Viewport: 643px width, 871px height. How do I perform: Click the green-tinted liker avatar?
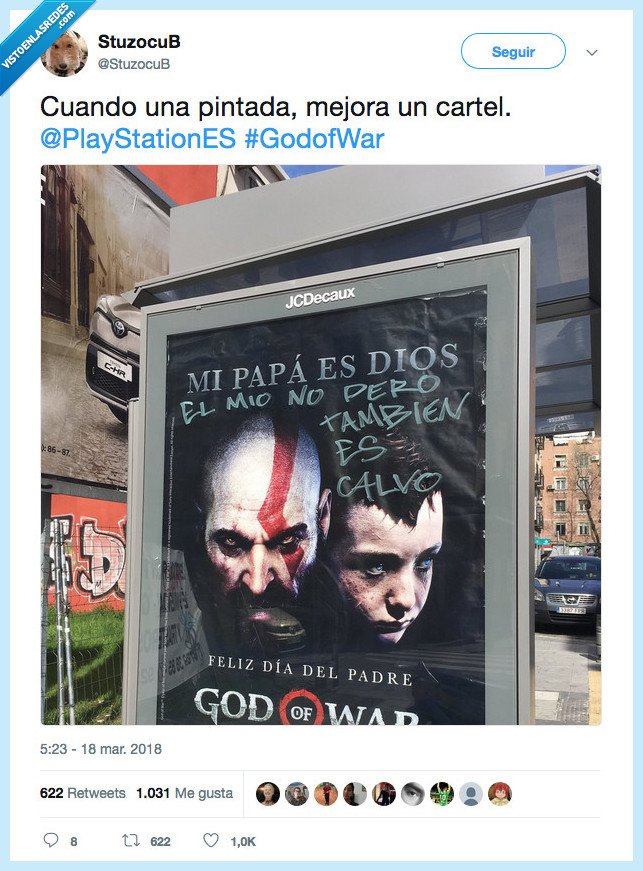click(441, 794)
